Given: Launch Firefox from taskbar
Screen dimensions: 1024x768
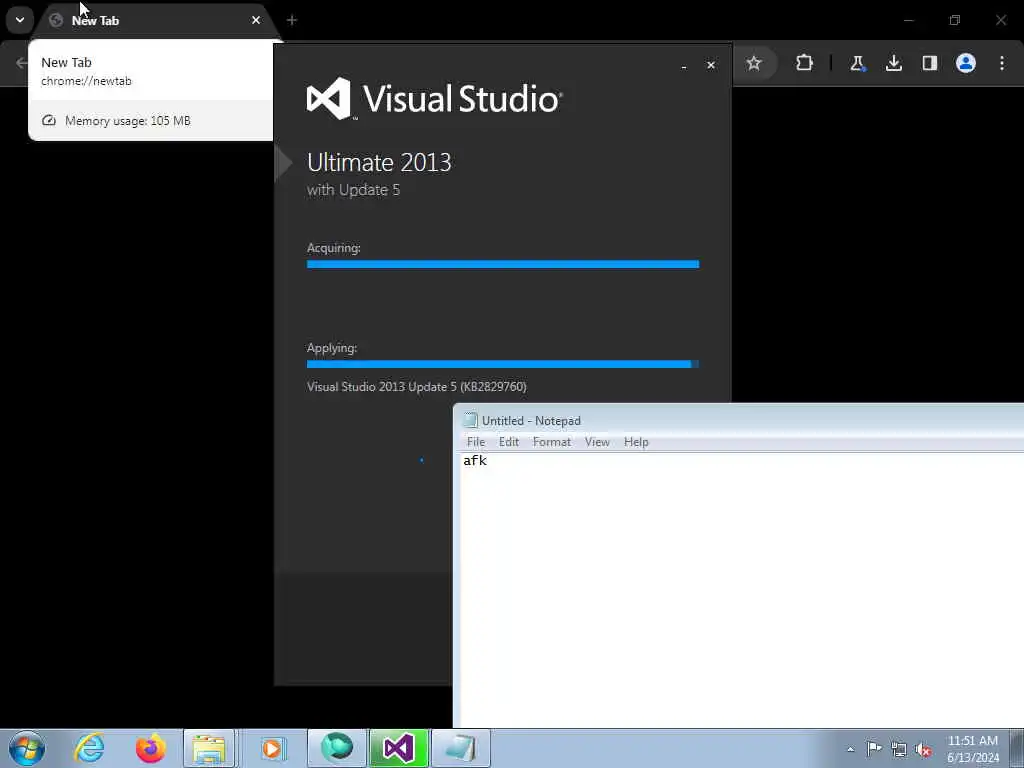Looking at the screenshot, I should point(150,748).
